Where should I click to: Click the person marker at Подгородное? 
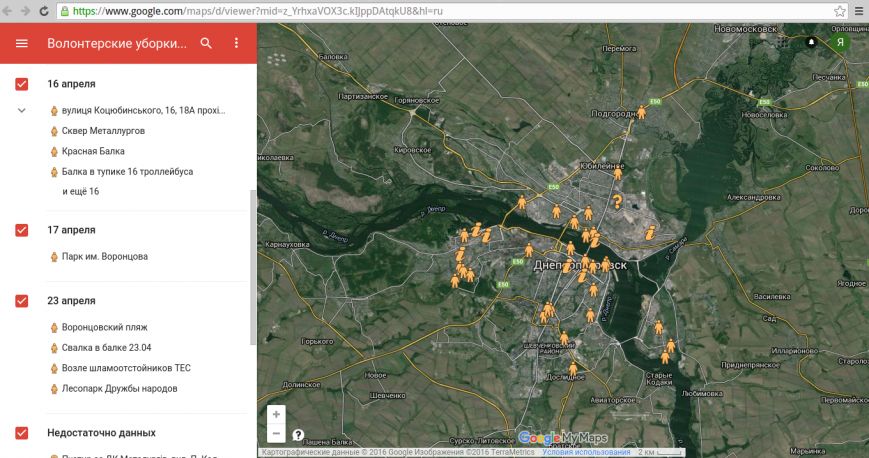click(x=641, y=112)
